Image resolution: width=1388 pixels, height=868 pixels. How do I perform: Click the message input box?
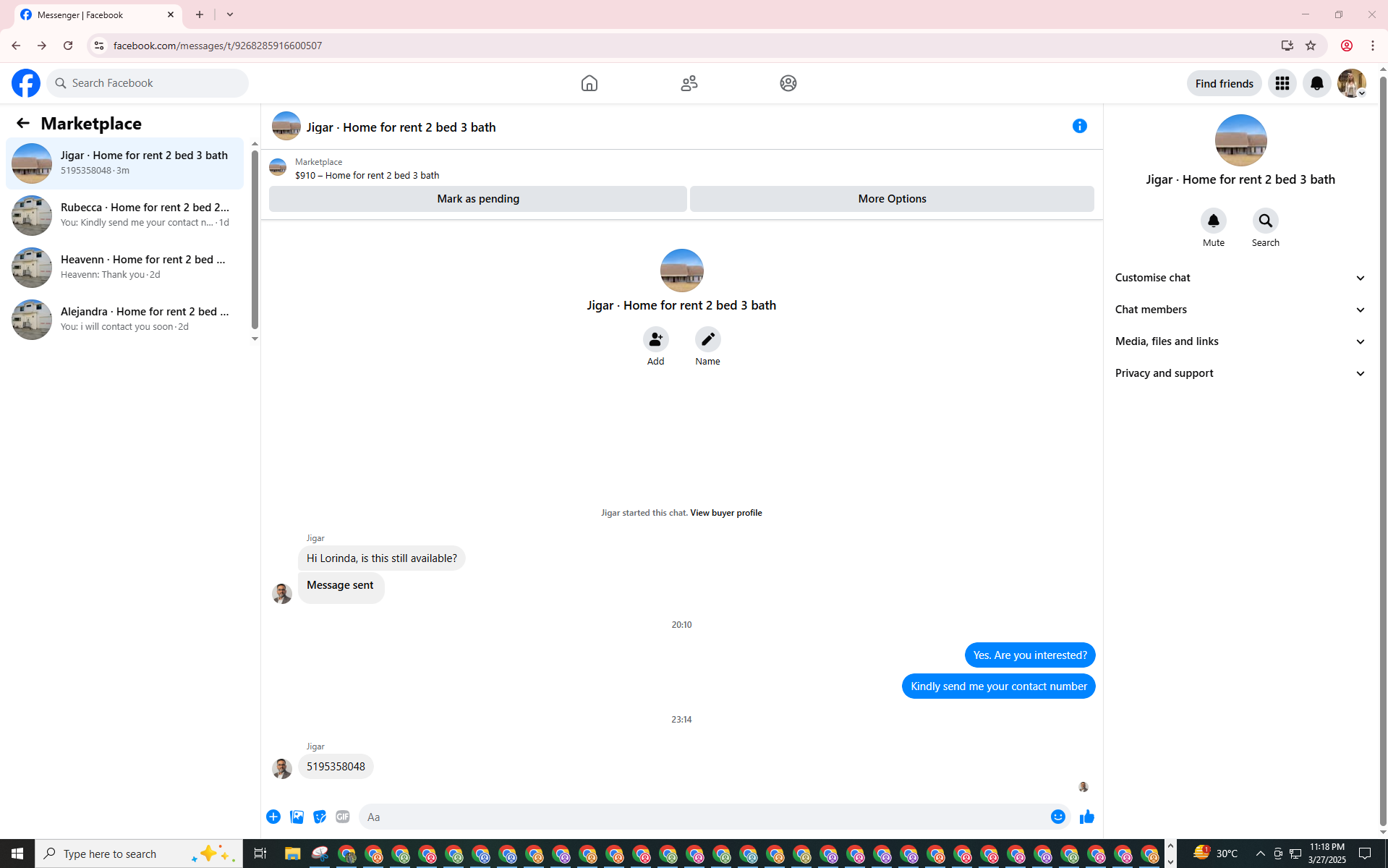pyautogui.click(x=703, y=817)
